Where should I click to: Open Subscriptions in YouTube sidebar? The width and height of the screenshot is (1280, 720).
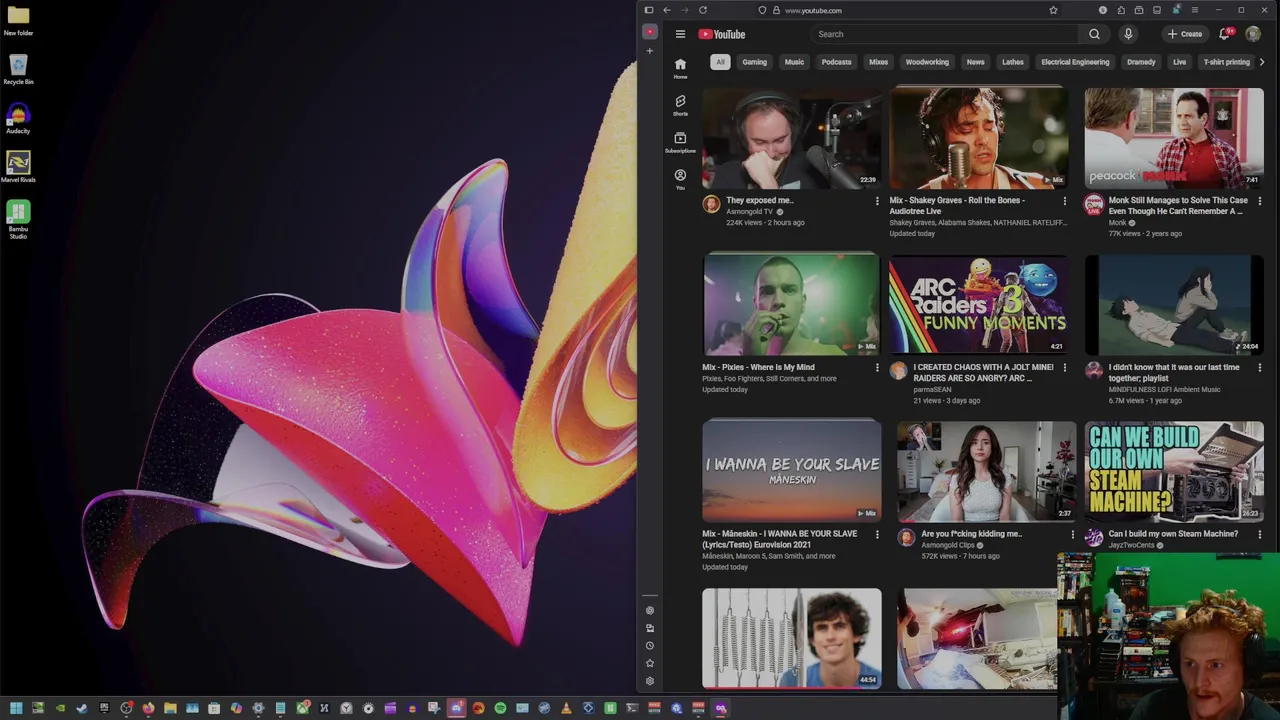[680, 142]
